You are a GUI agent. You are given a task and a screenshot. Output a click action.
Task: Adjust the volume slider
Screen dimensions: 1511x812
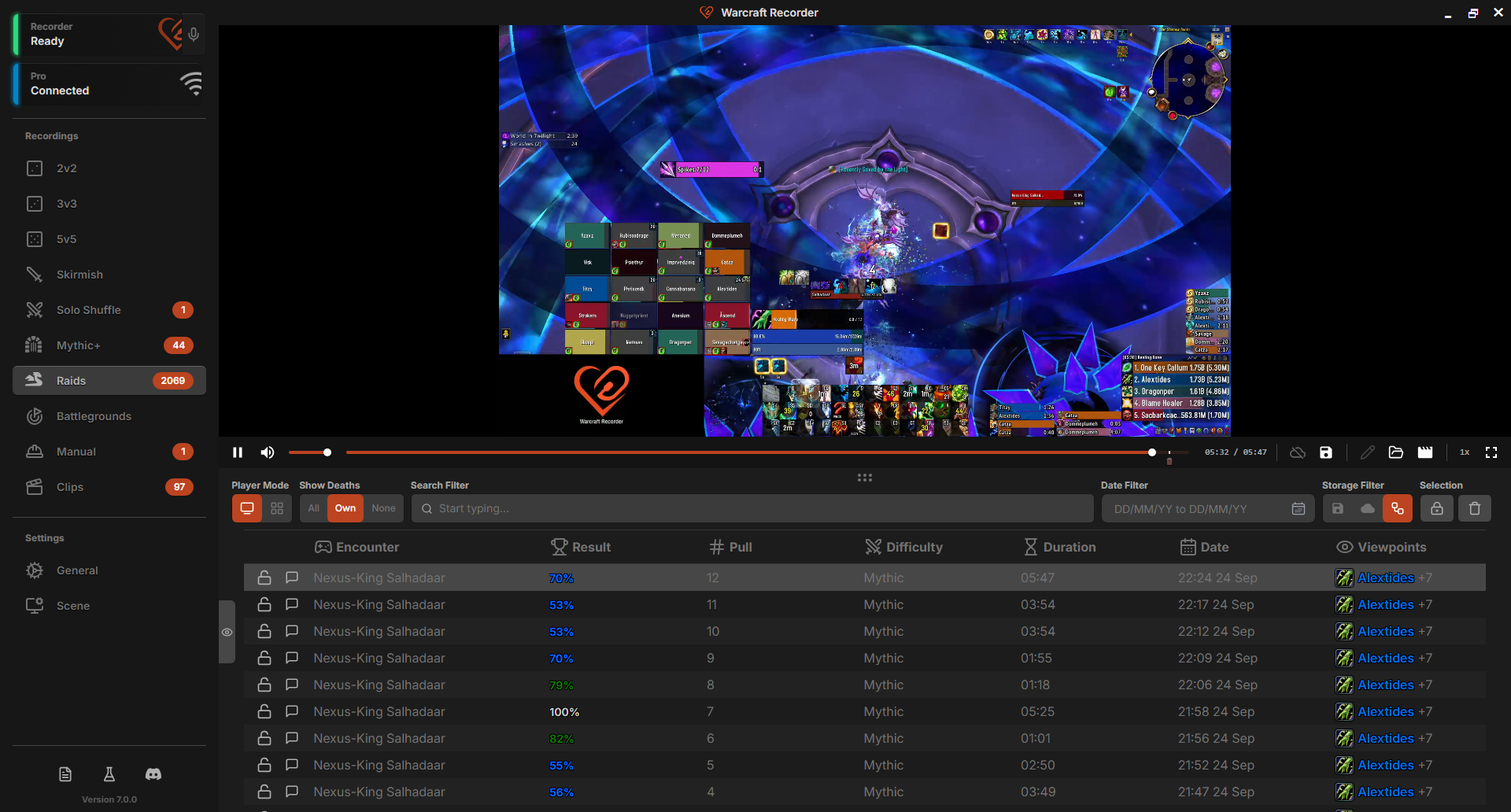(310, 452)
